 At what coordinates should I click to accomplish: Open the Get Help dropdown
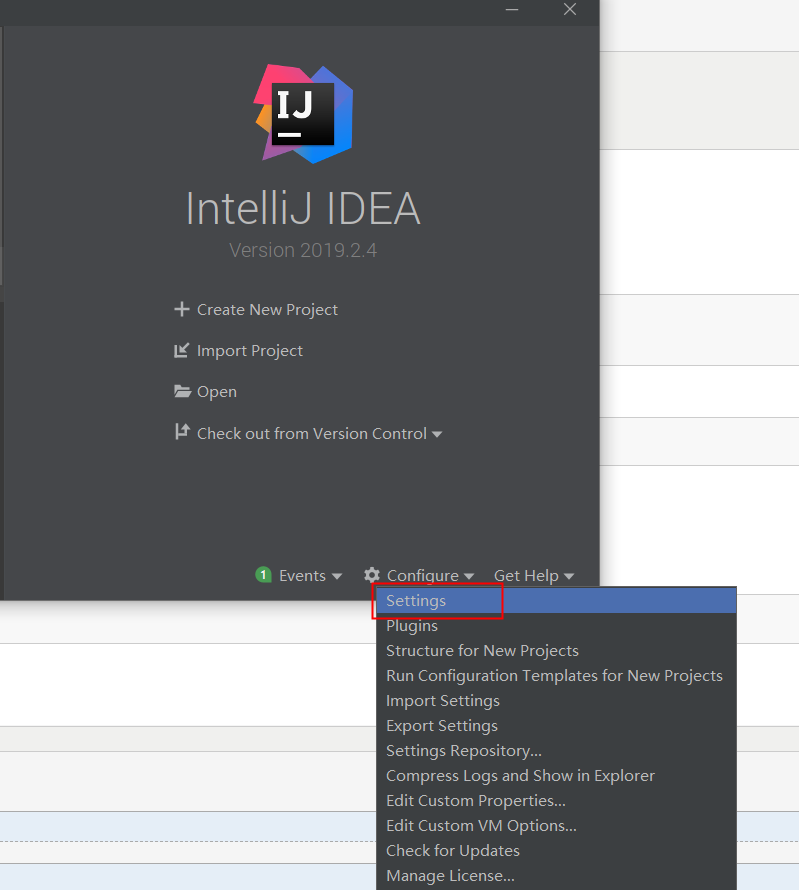click(534, 576)
